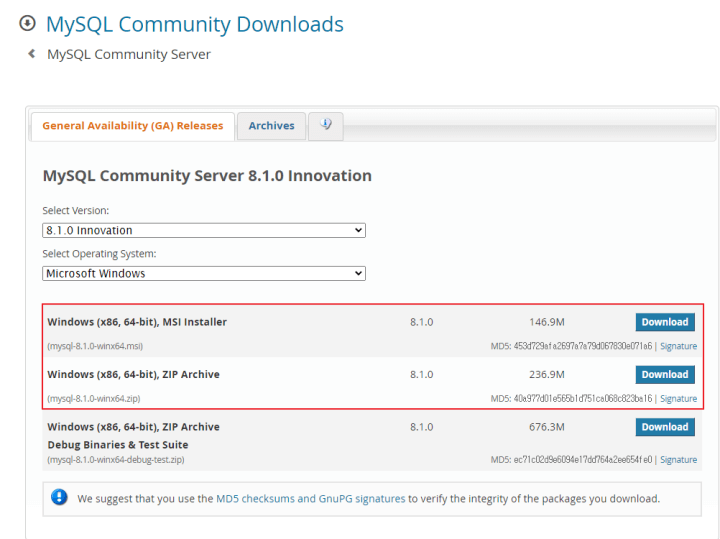Click the 676.3M file size value
This screenshot has width=720, height=539.
(x=546, y=427)
